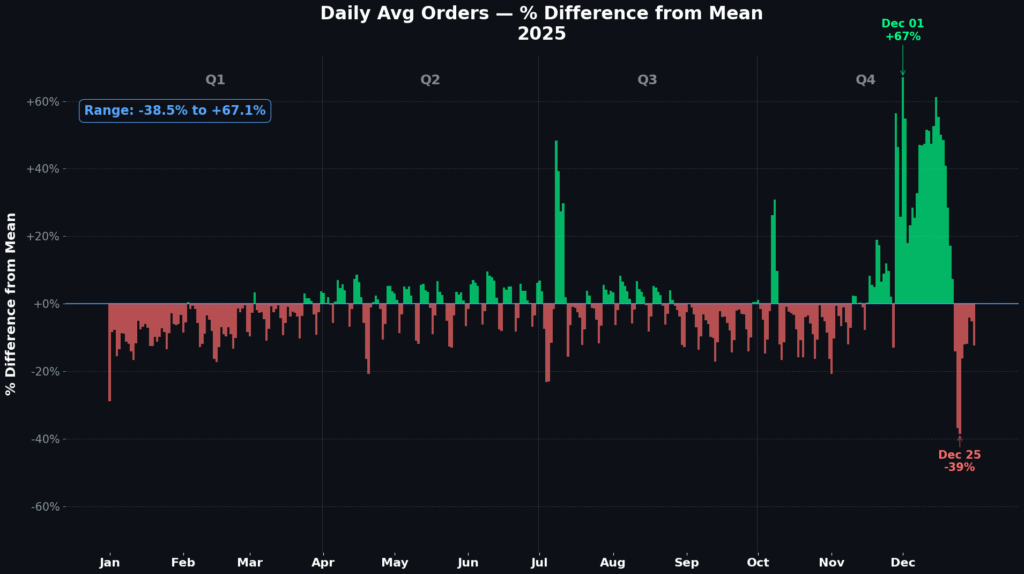Select the Jan label on x-axis

(110, 563)
